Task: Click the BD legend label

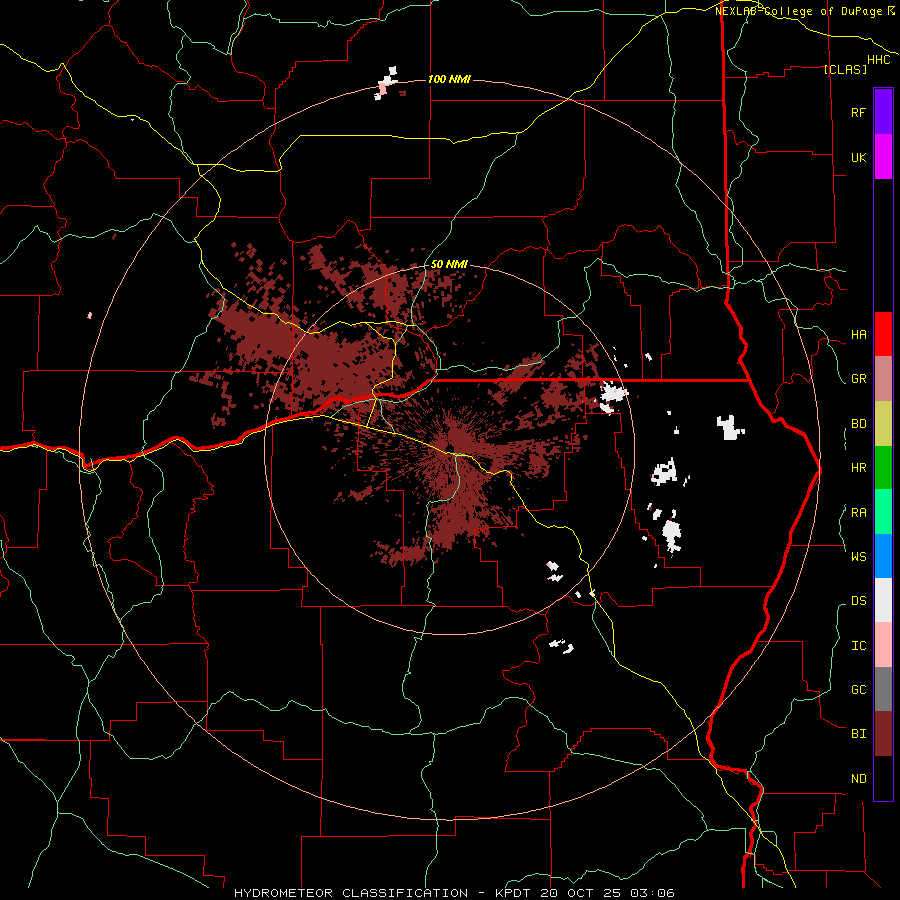Action: pos(858,424)
